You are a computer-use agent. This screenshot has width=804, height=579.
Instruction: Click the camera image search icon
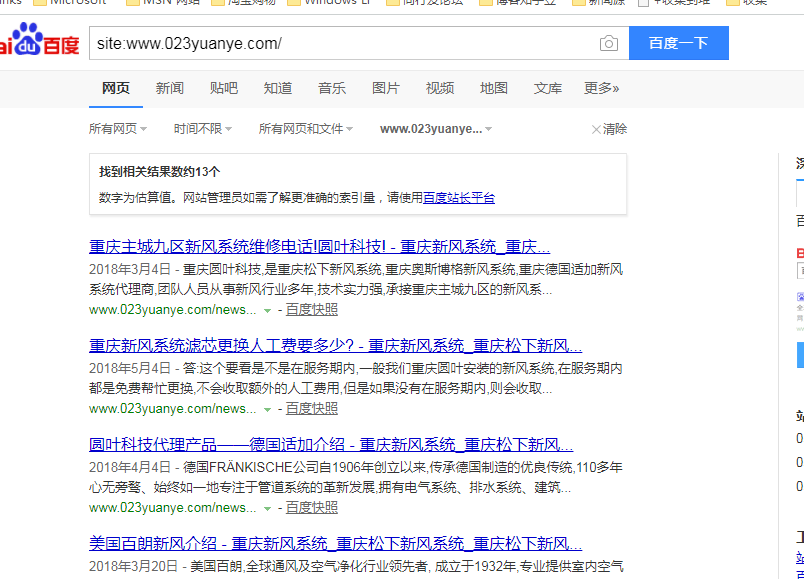[609, 43]
